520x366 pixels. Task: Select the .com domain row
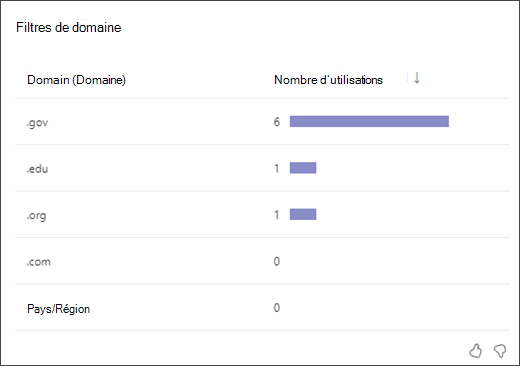(262, 261)
